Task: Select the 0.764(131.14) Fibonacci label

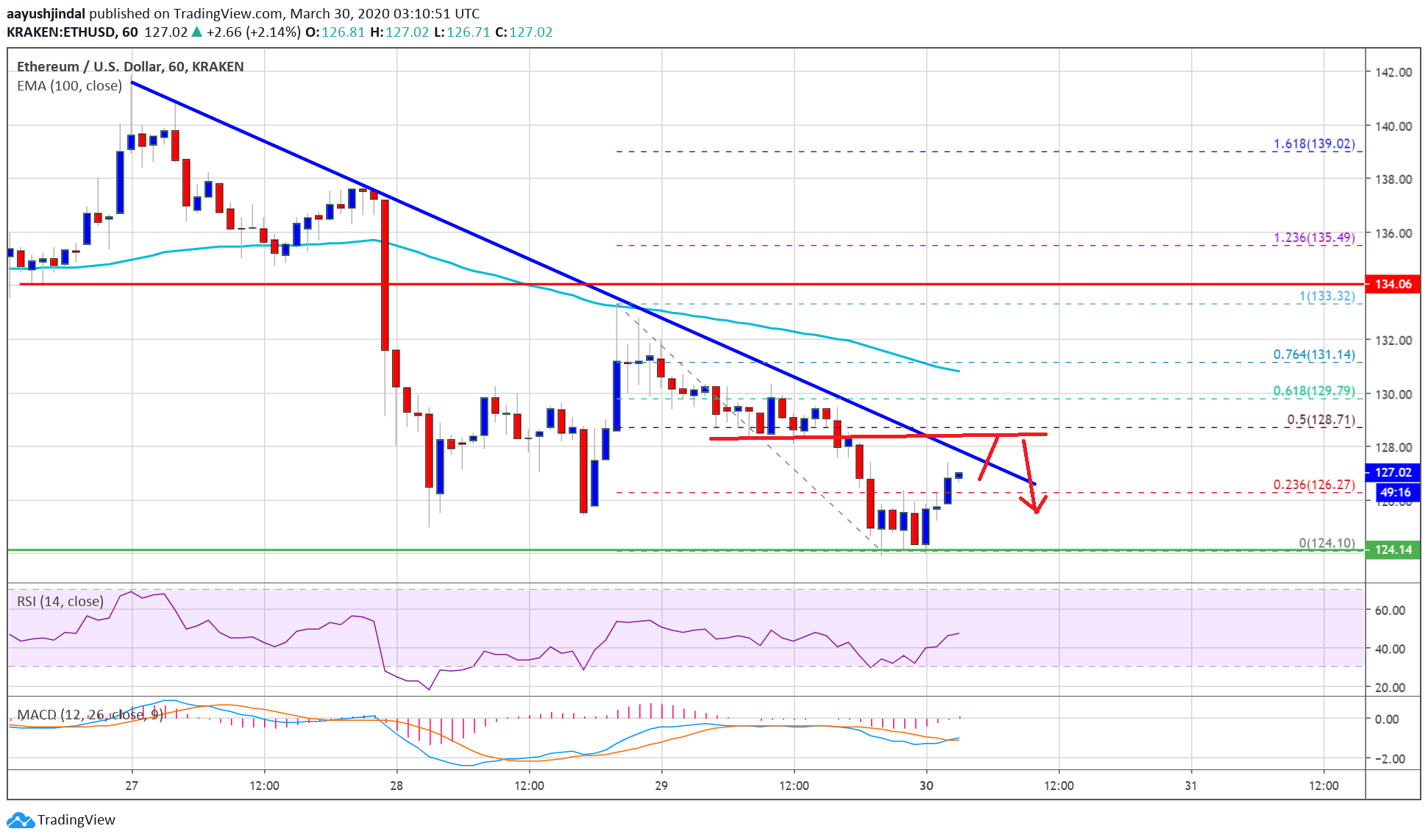Action: [x=1314, y=354]
